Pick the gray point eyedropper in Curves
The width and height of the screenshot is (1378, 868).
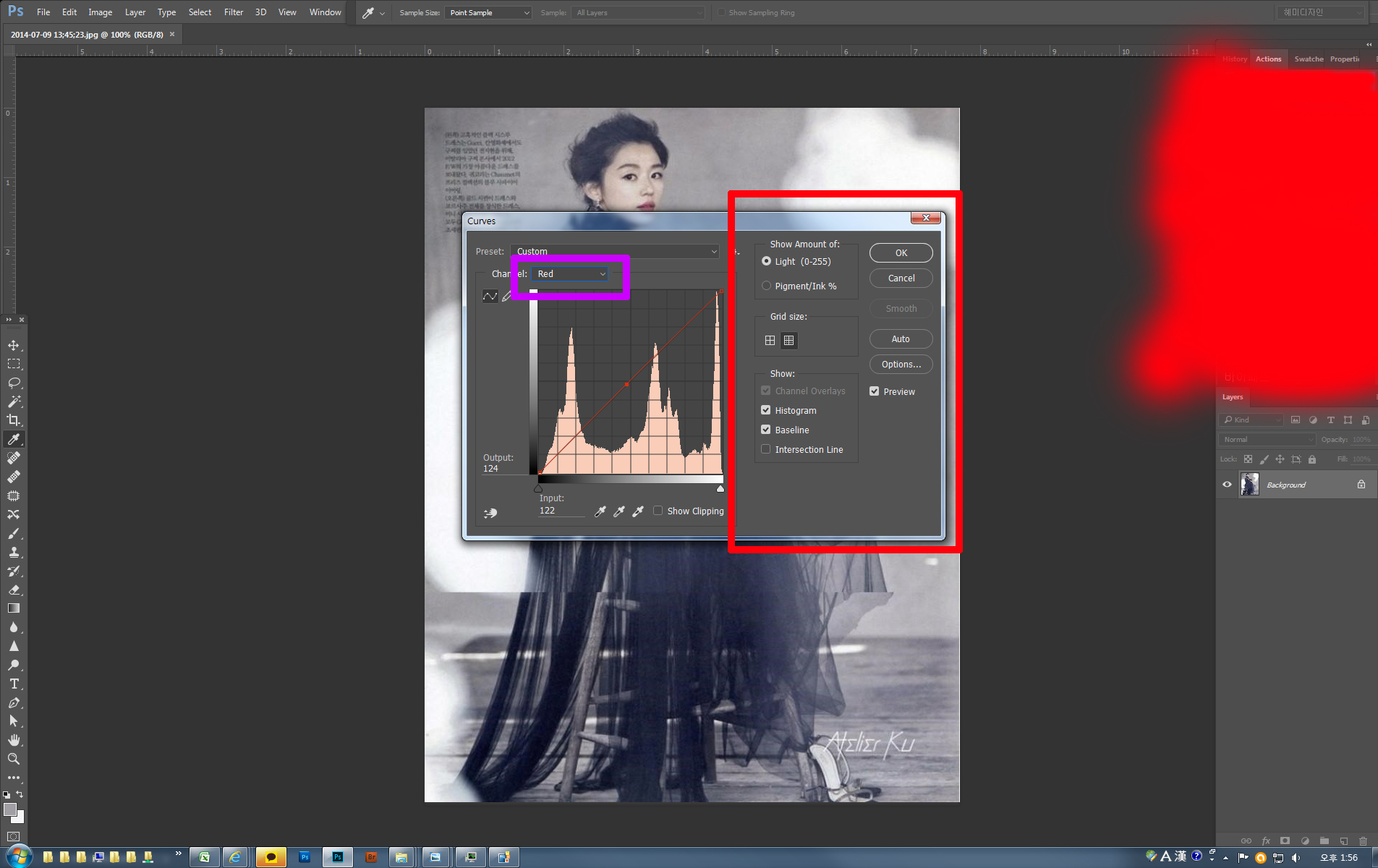coord(619,511)
